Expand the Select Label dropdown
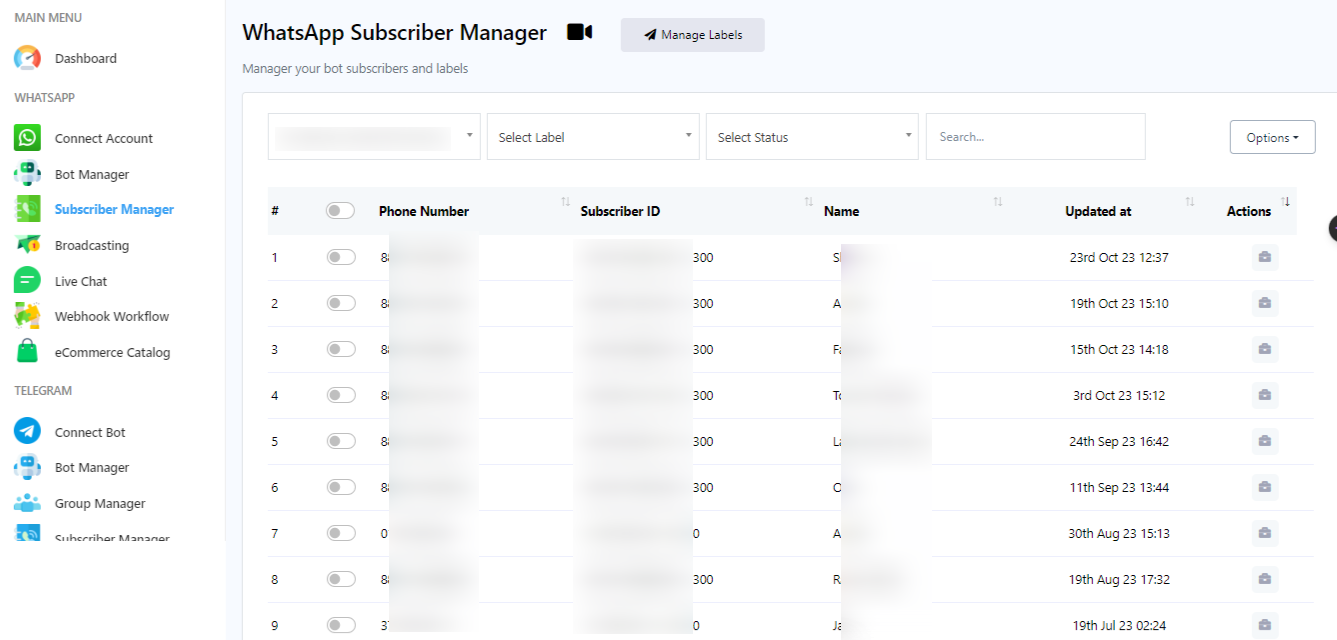This screenshot has width=1337, height=640. (x=593, y=137)
